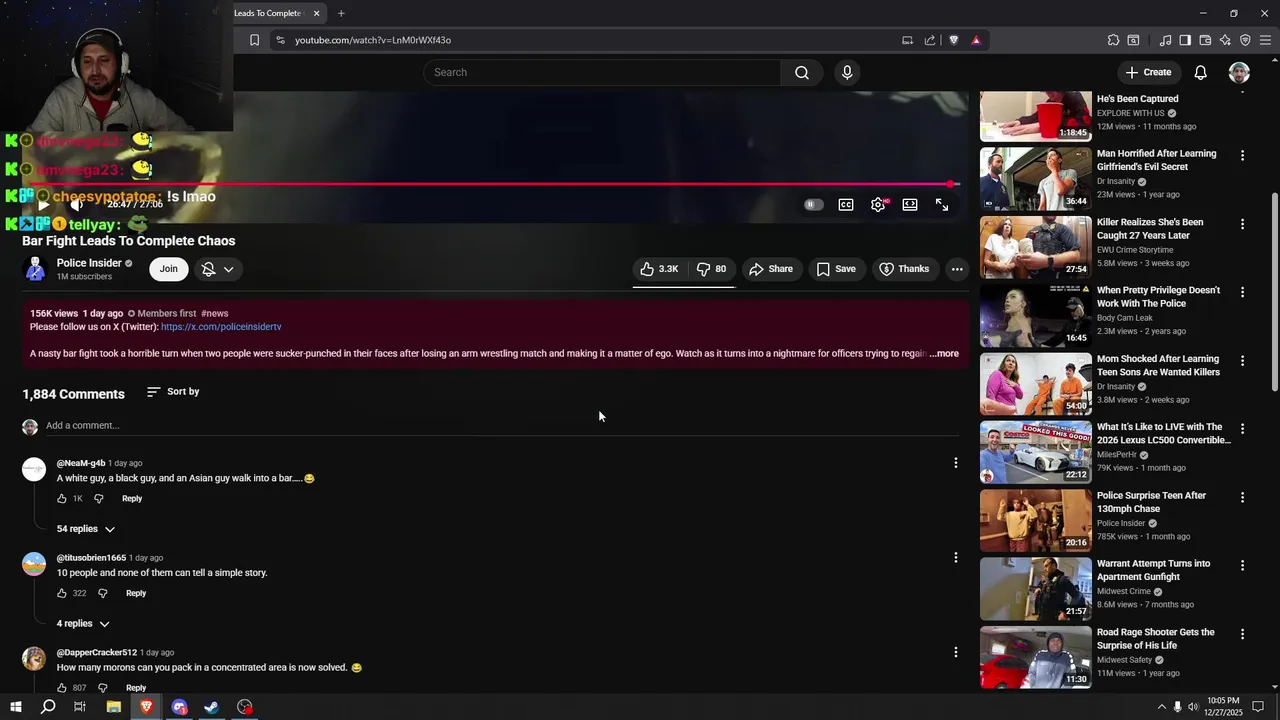
Task: Open YouTube notifications via the bell icon
Action: click(1201, 72)
